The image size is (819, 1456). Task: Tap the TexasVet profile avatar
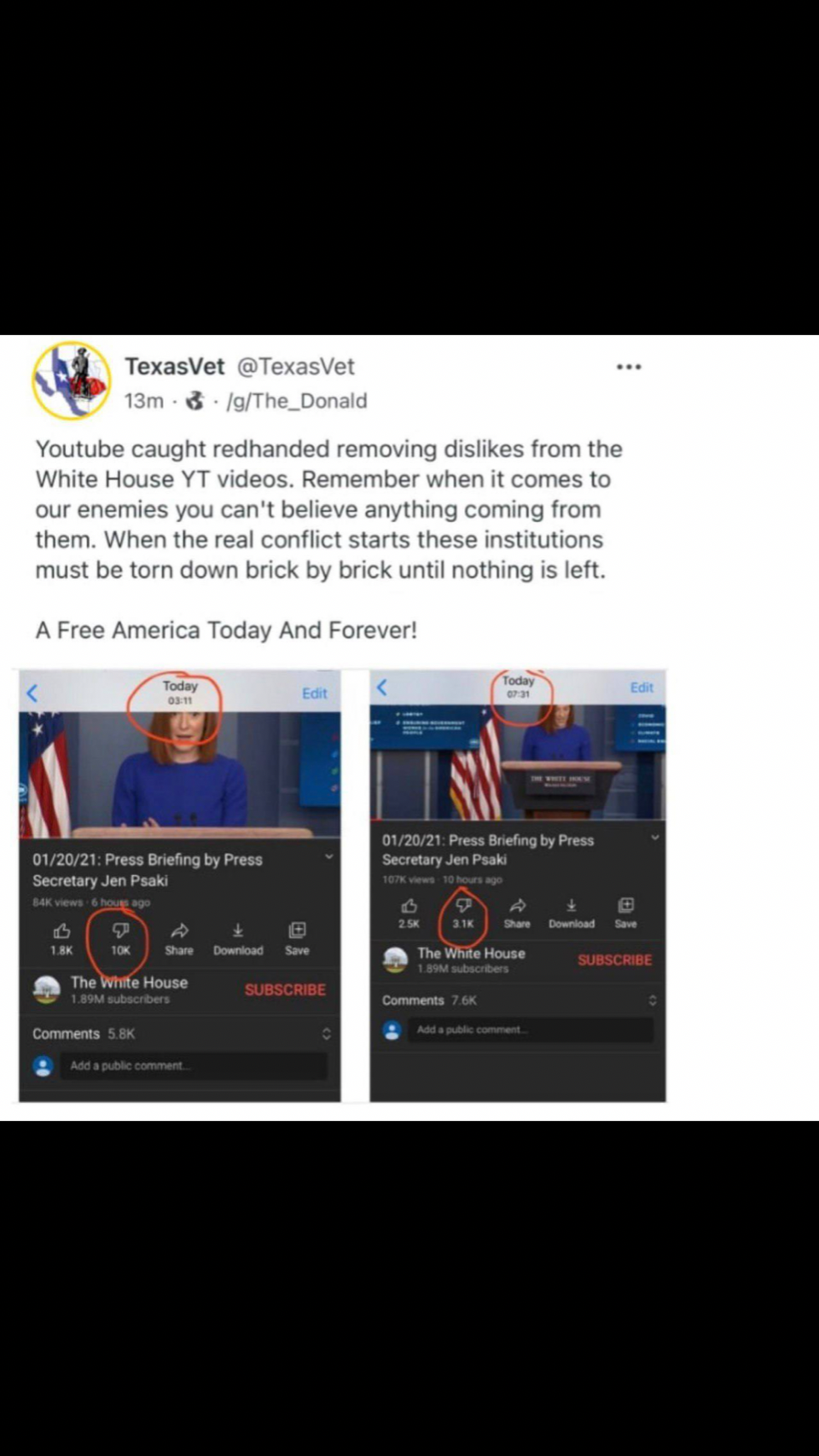72,380
